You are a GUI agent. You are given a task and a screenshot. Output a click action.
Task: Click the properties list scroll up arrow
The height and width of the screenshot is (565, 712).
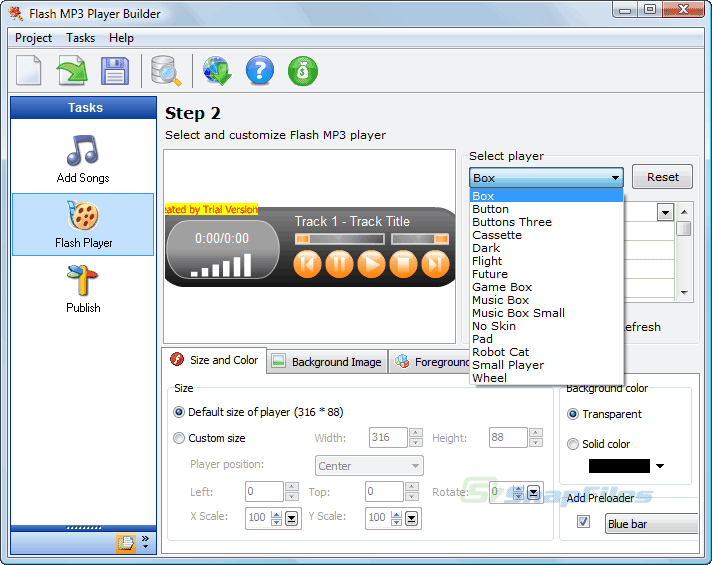click(684, 212)
